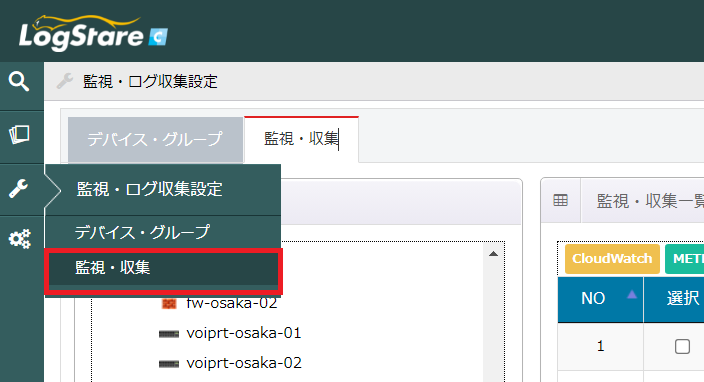Click the green METRICS button
This screenshot has width=704, height=382.
[x=684, y=259]
